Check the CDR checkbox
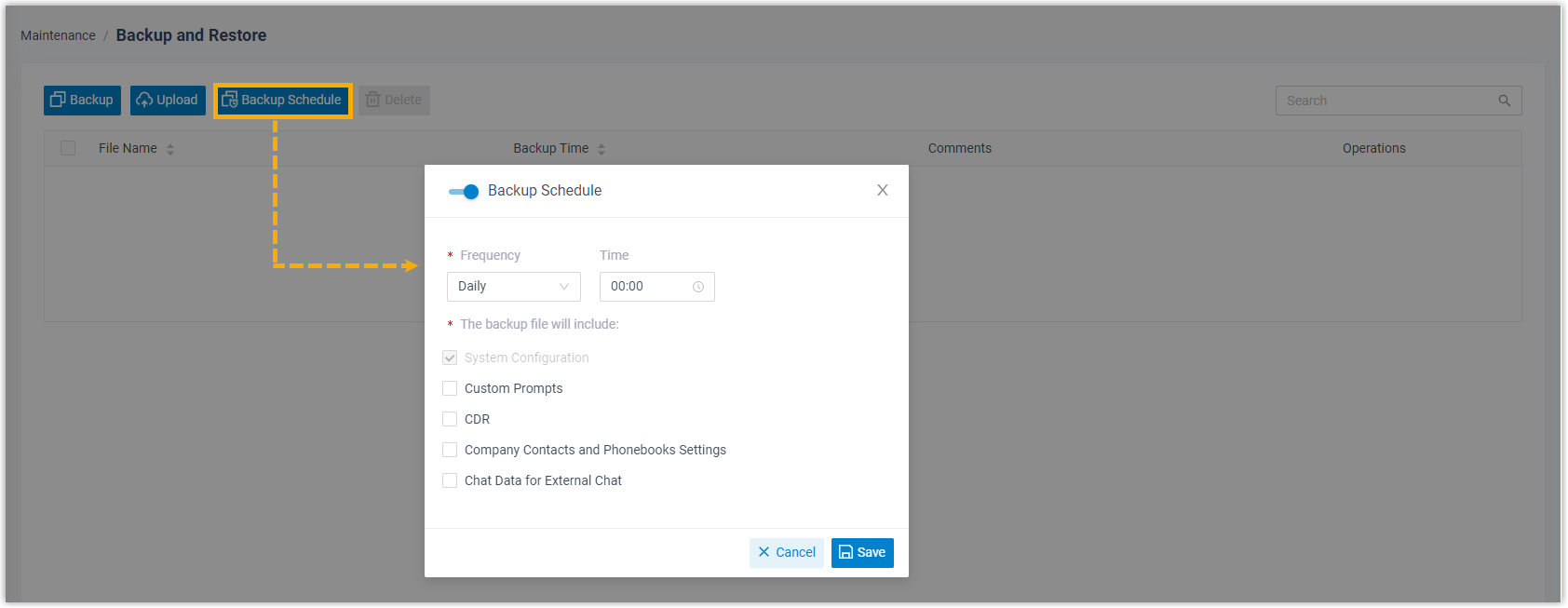This screenshot has width=1568, height=608. (x=450, y=419)
